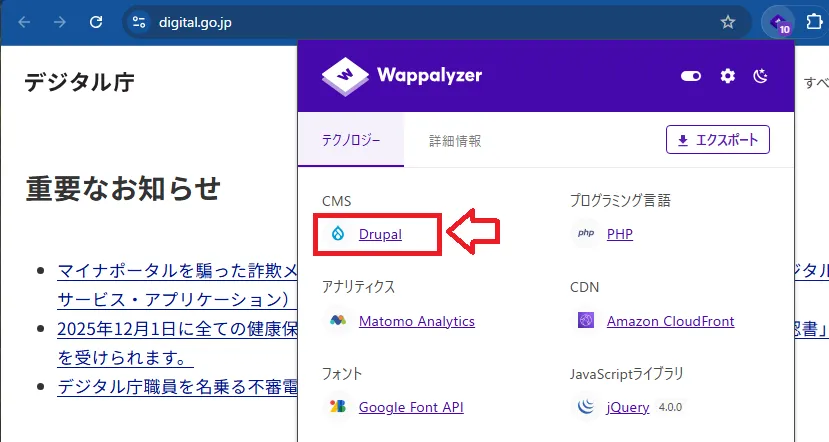
Task: Open the Matomo Analytics link
Action: (417, 321)
